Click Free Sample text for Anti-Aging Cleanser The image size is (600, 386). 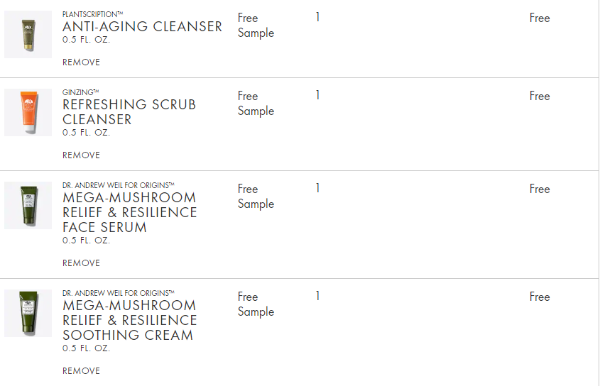256,26
